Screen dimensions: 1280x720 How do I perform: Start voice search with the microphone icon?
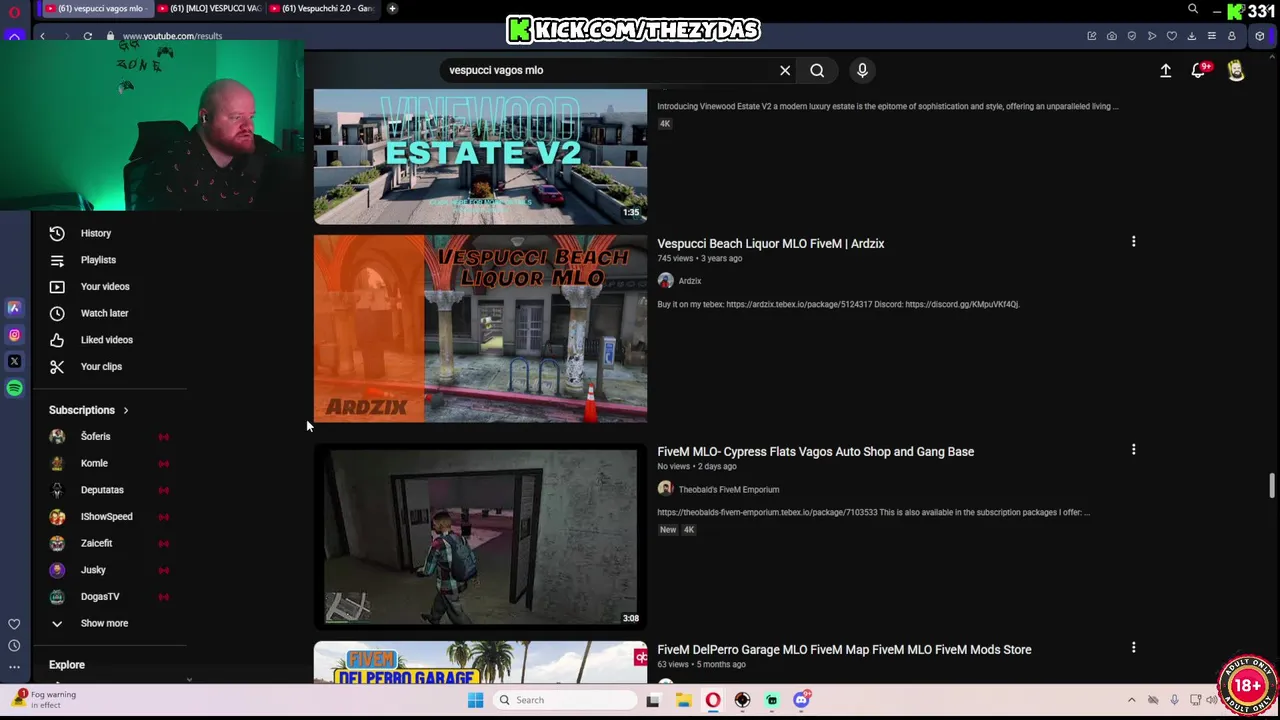862,70
